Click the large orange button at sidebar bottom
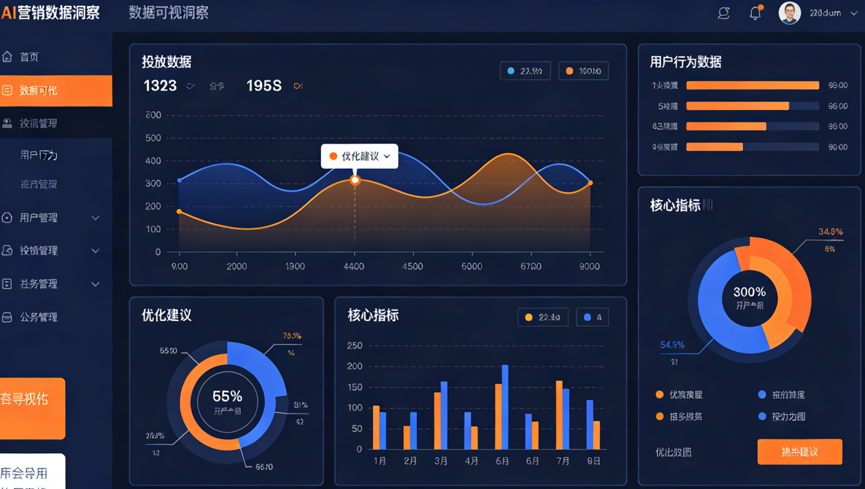Viewport: 865px width, 489px height. click(x=32, y=408)
